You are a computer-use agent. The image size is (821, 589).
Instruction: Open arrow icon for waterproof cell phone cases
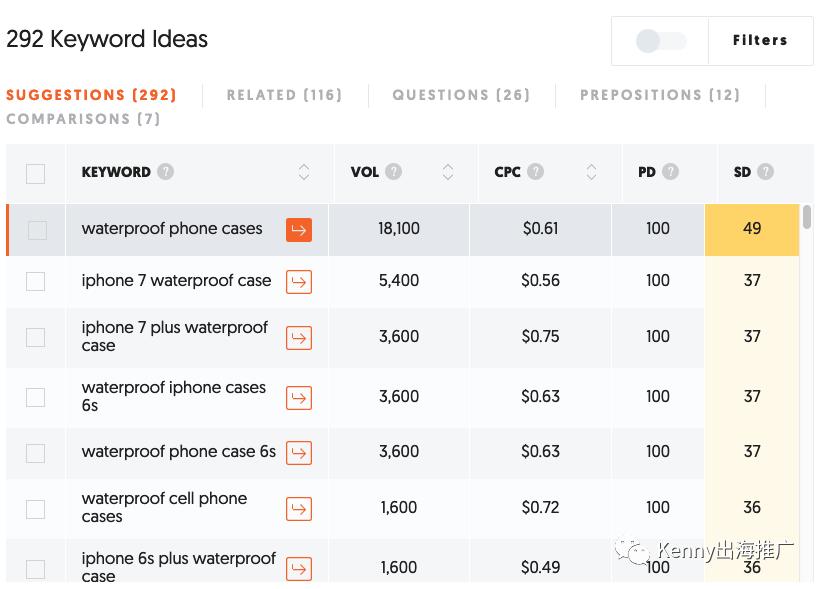(299, 509)
